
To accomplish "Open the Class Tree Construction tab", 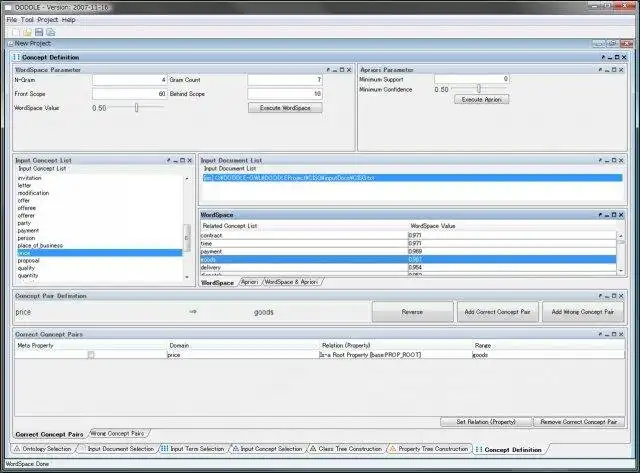I will 346,449.
